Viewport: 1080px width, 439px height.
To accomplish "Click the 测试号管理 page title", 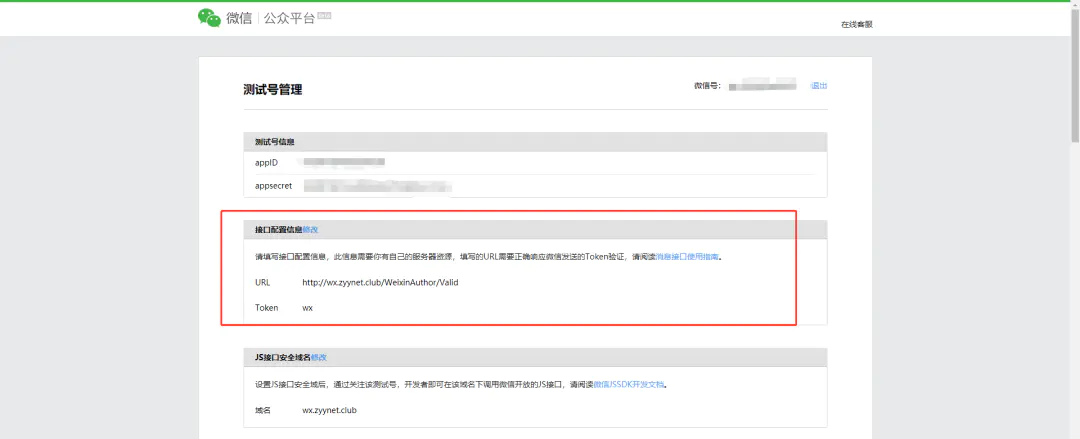I will tap(273, 90).
